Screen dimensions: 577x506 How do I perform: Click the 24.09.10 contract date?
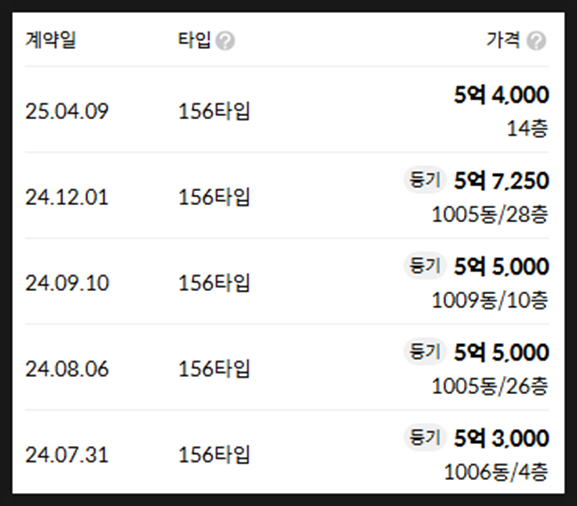(67, 283)
